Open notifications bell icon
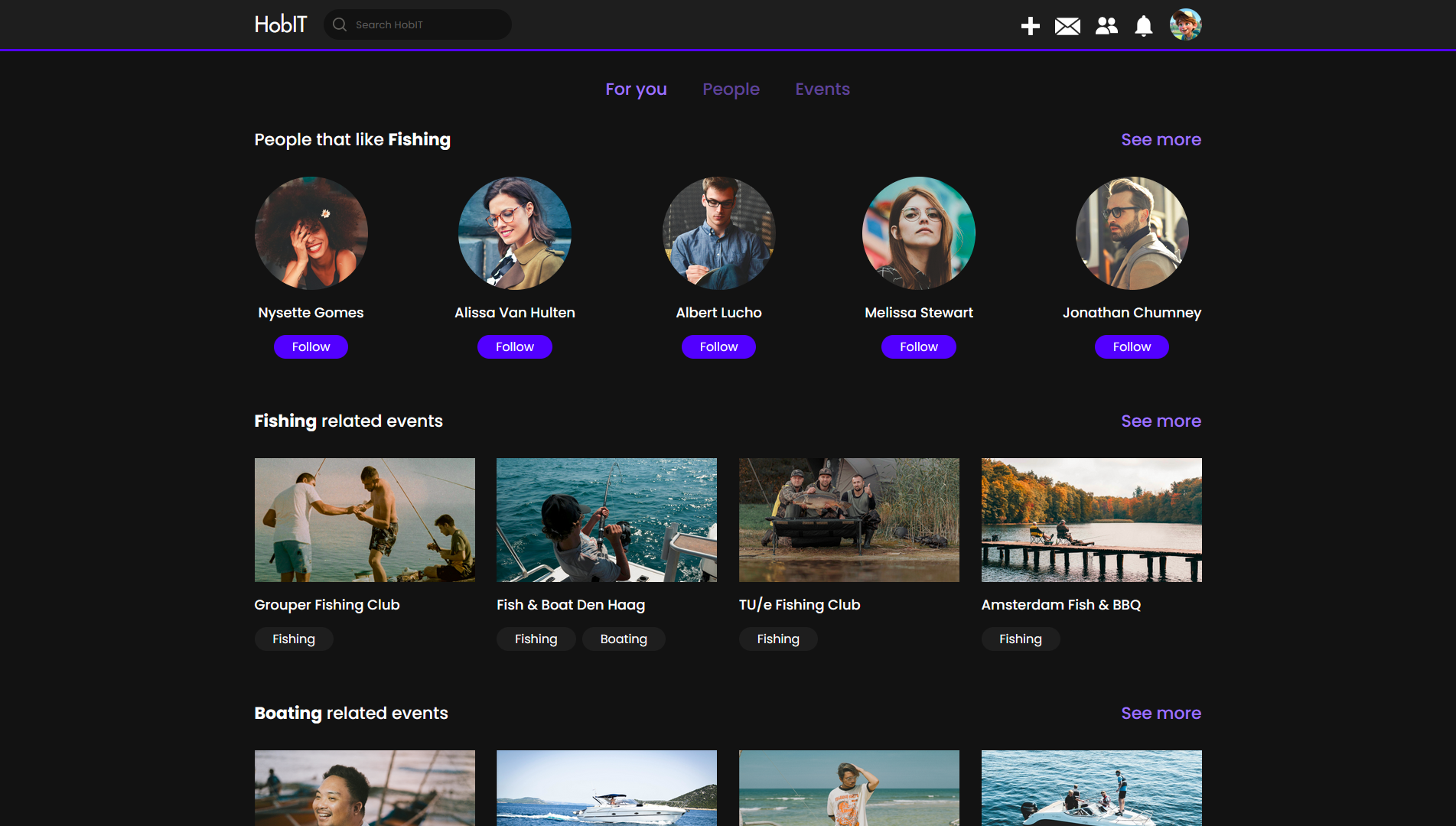The width and height of the screenshot is (1456, 826). pyautogui.click(x=1143, y=26)
